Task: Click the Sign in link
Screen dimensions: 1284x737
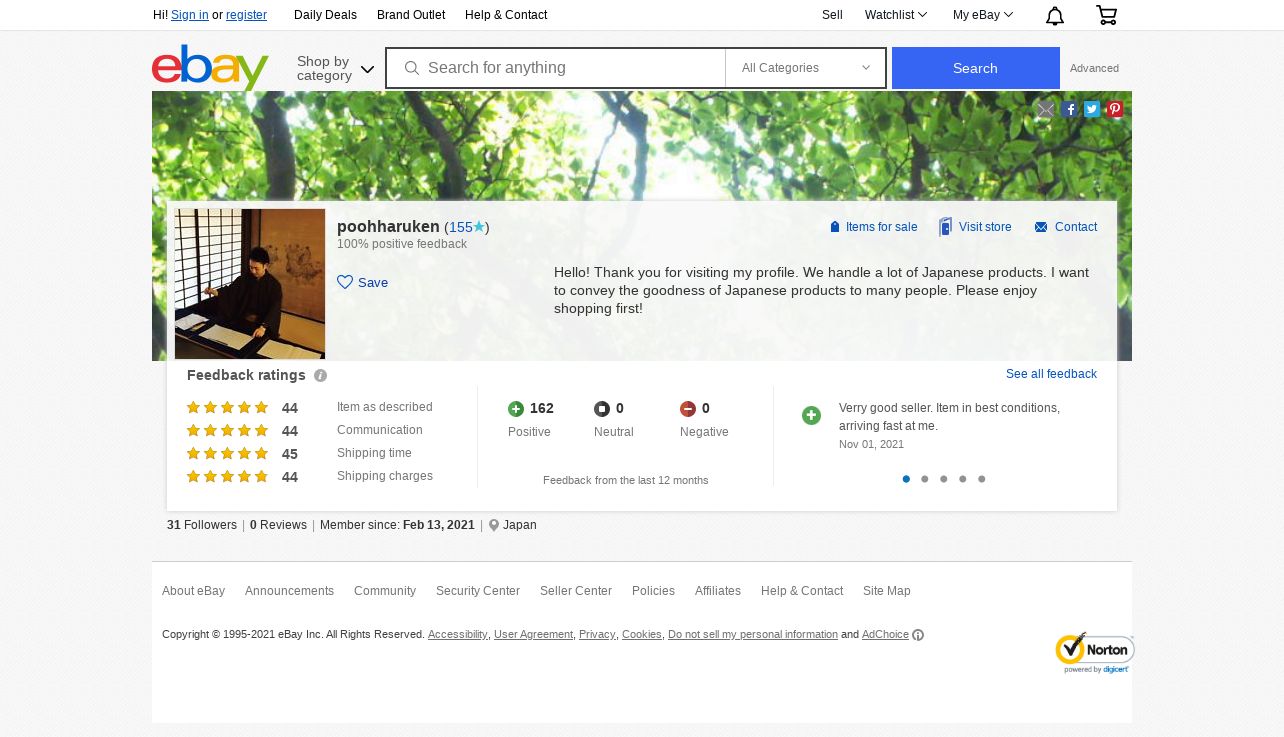Action: (x=190, y=15)
